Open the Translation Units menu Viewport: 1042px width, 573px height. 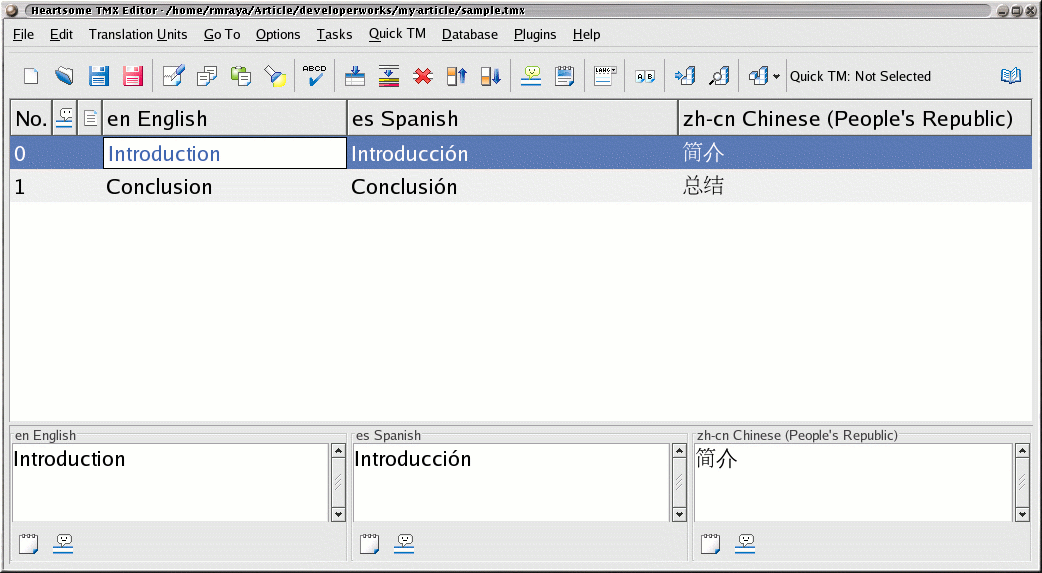pos(138,35)
